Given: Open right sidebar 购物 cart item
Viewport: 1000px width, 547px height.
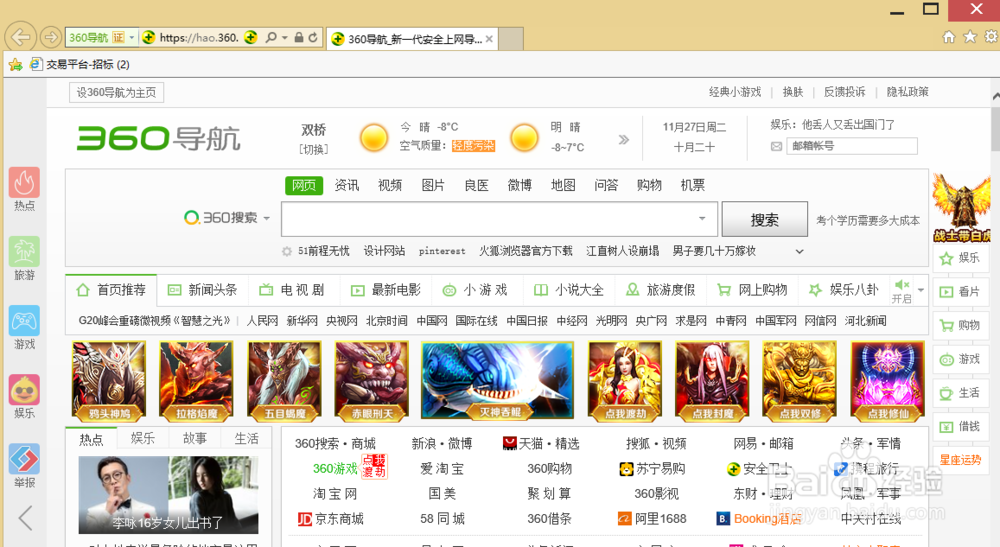Looking at the screenshot, I should (x=960, y=326).
